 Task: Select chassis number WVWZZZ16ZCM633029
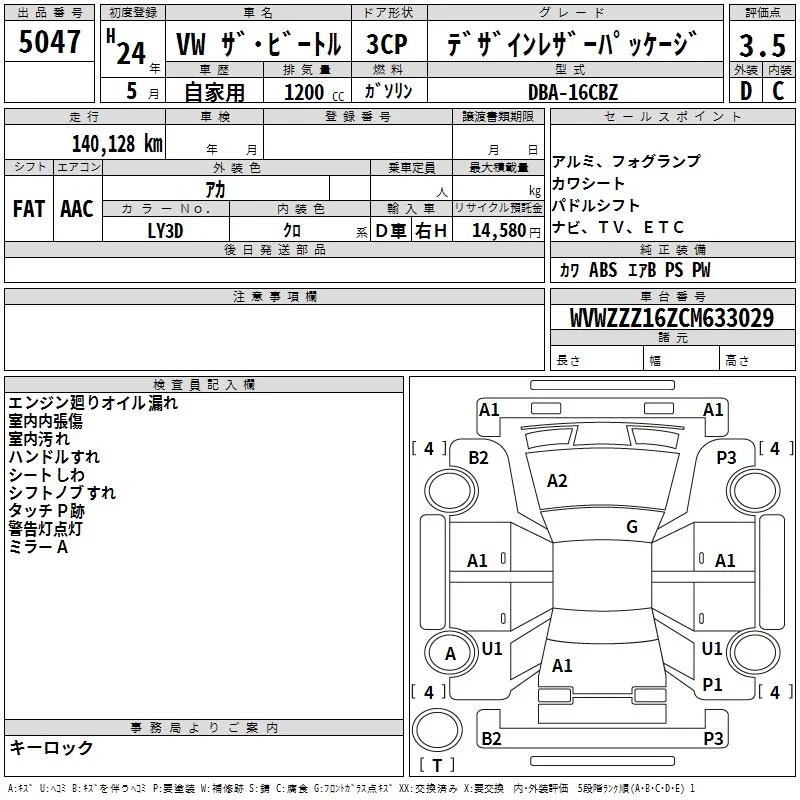tap(672, 318)
